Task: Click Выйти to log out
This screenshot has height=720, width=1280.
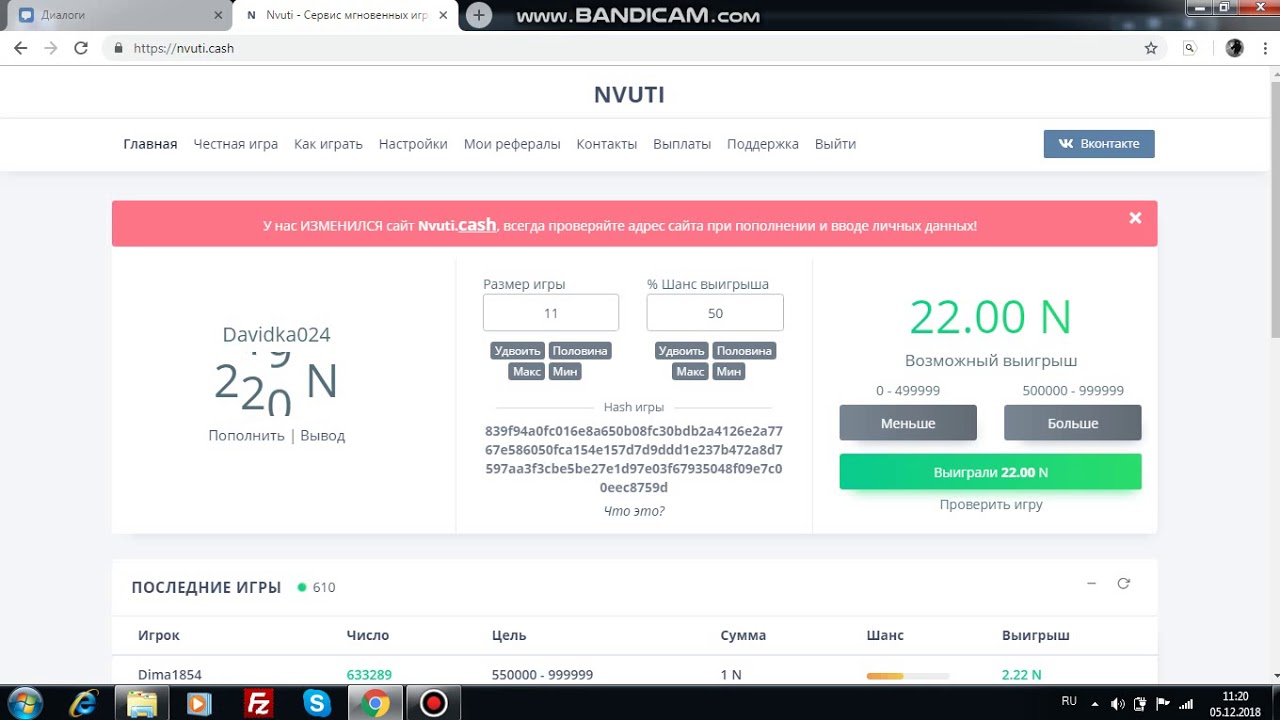Action: [835, 144]
